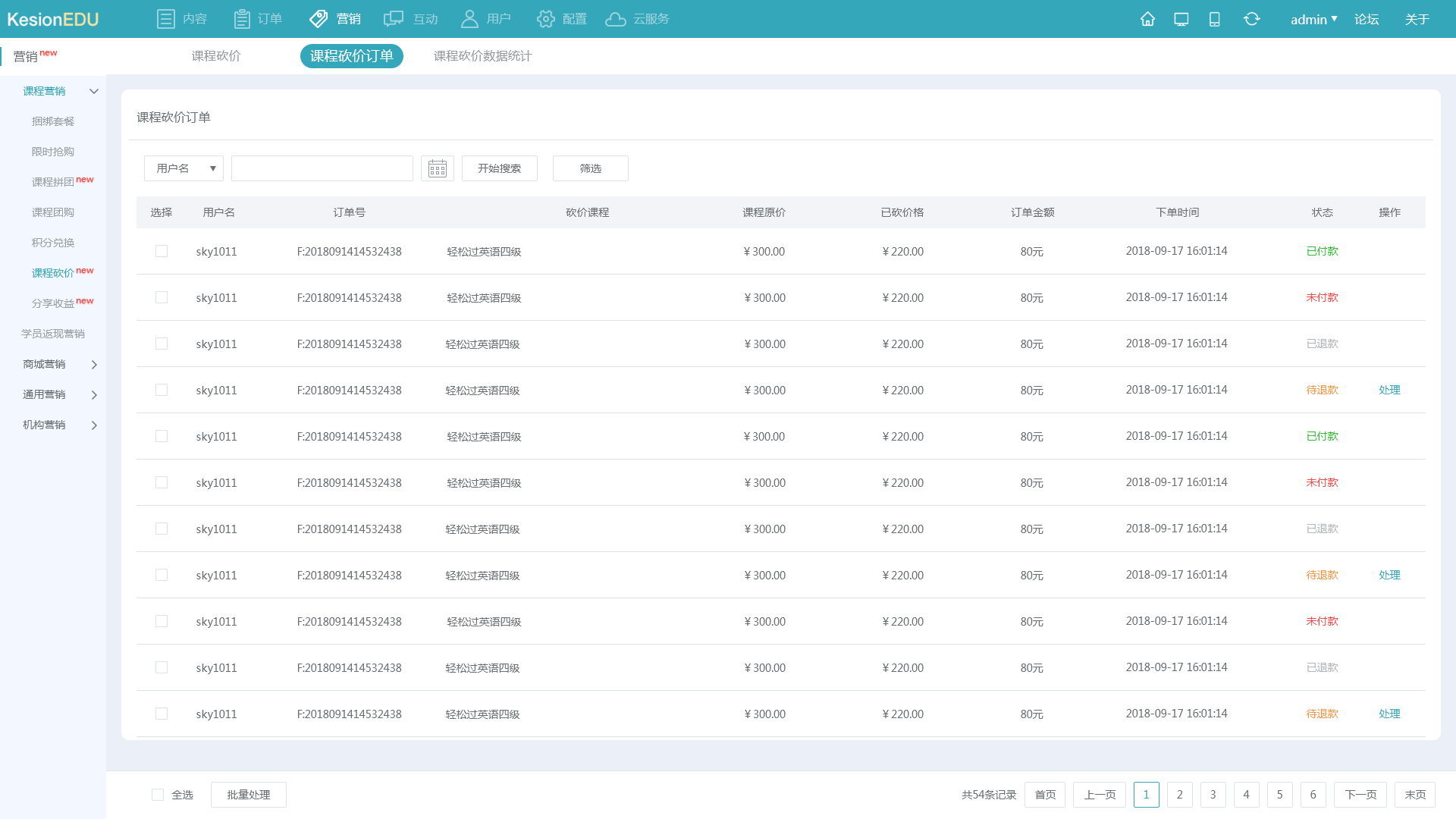Open the calendar date picker icon
This screenshot has width=1456, height=819.
pos(438,168)
